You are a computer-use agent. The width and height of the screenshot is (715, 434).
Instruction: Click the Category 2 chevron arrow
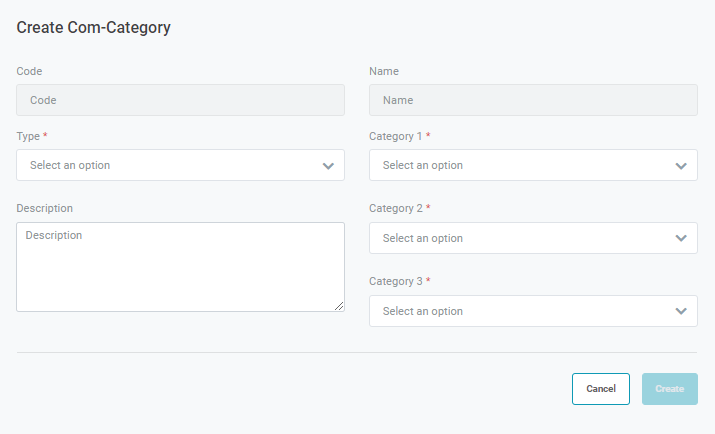tap(681, 239)
